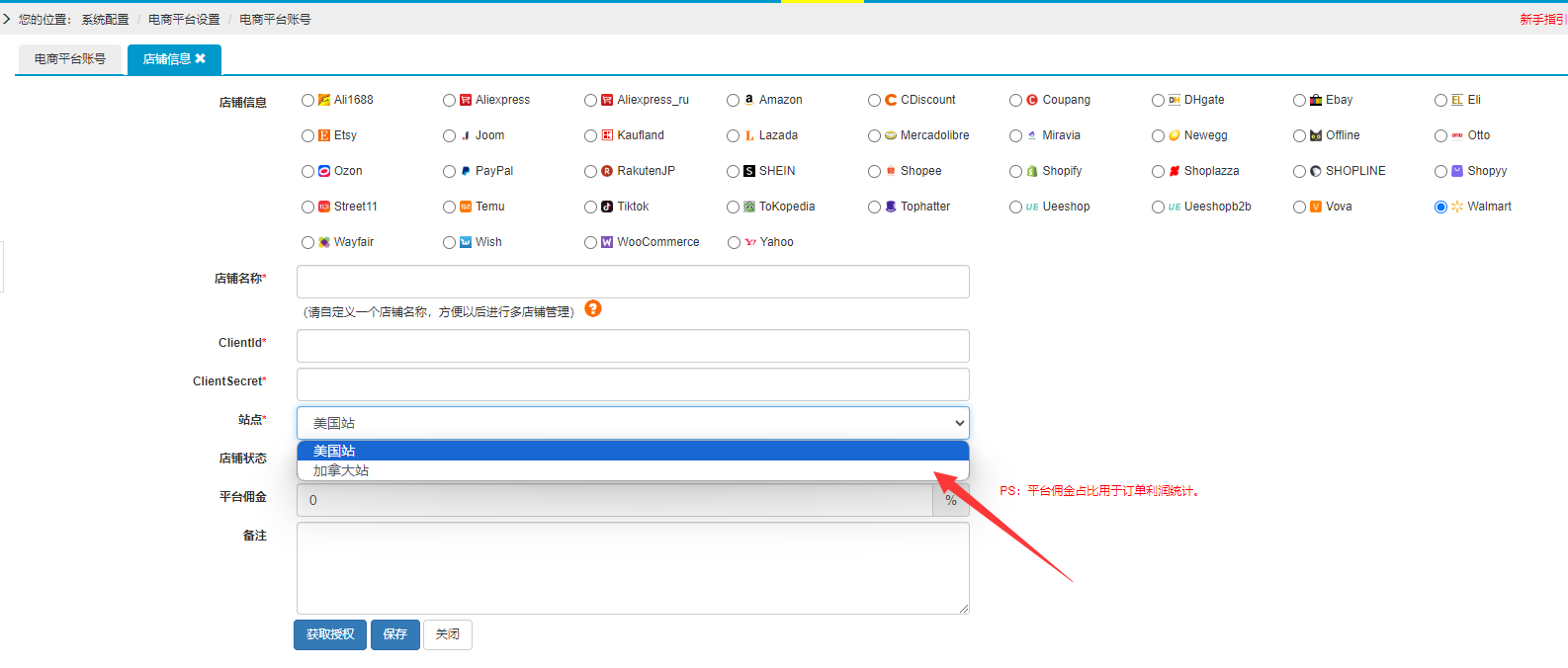Click the Ebay logo icon

tap(1316, 100)
